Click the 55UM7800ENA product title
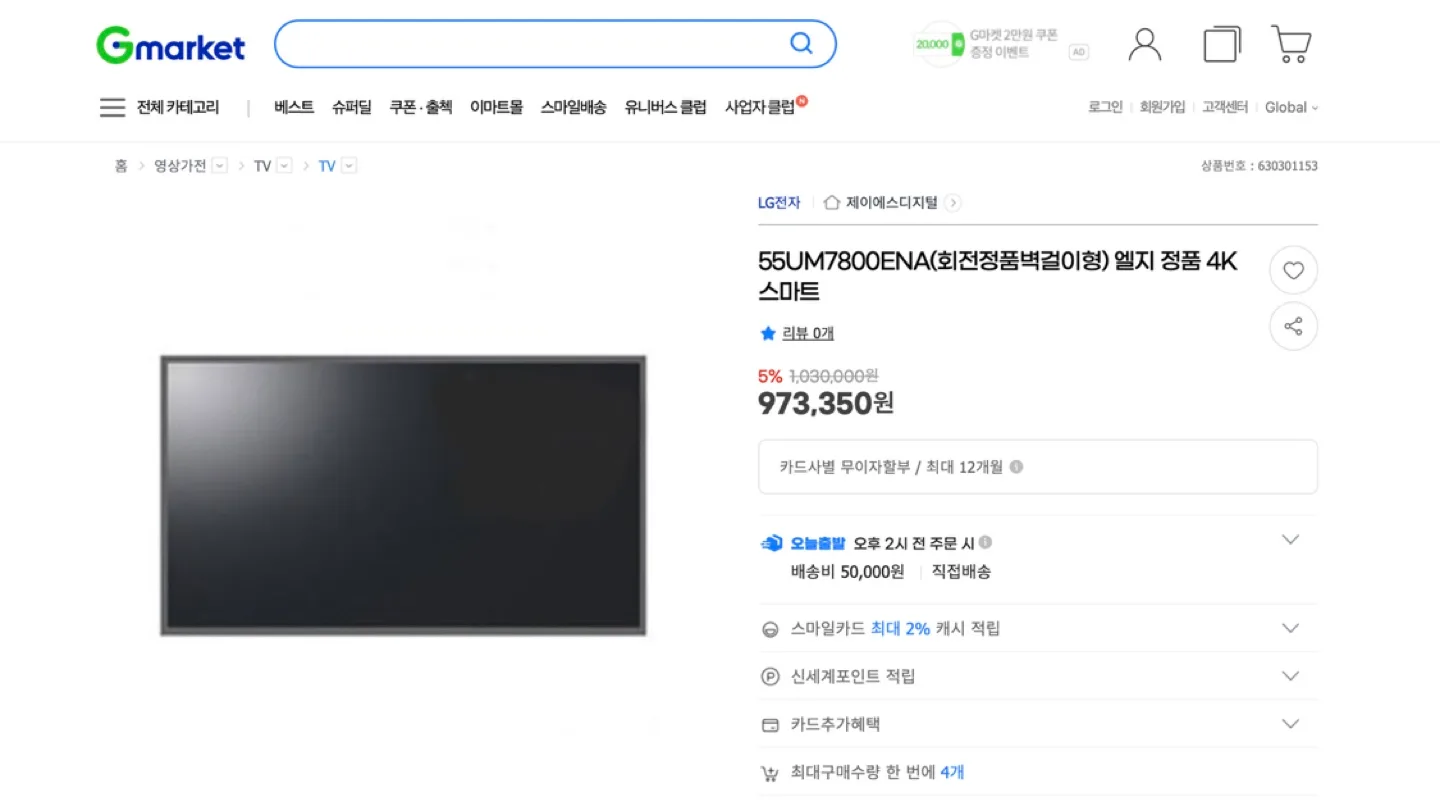1440x806 pixels. pyautogui.click(x=998, y=277)
